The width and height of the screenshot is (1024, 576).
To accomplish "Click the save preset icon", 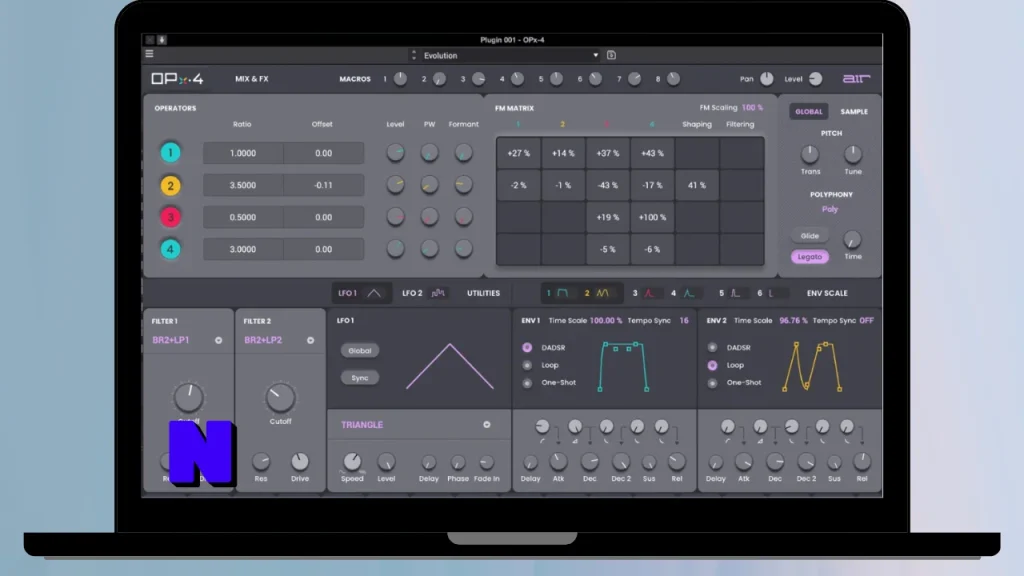I will tap(611, 56).
